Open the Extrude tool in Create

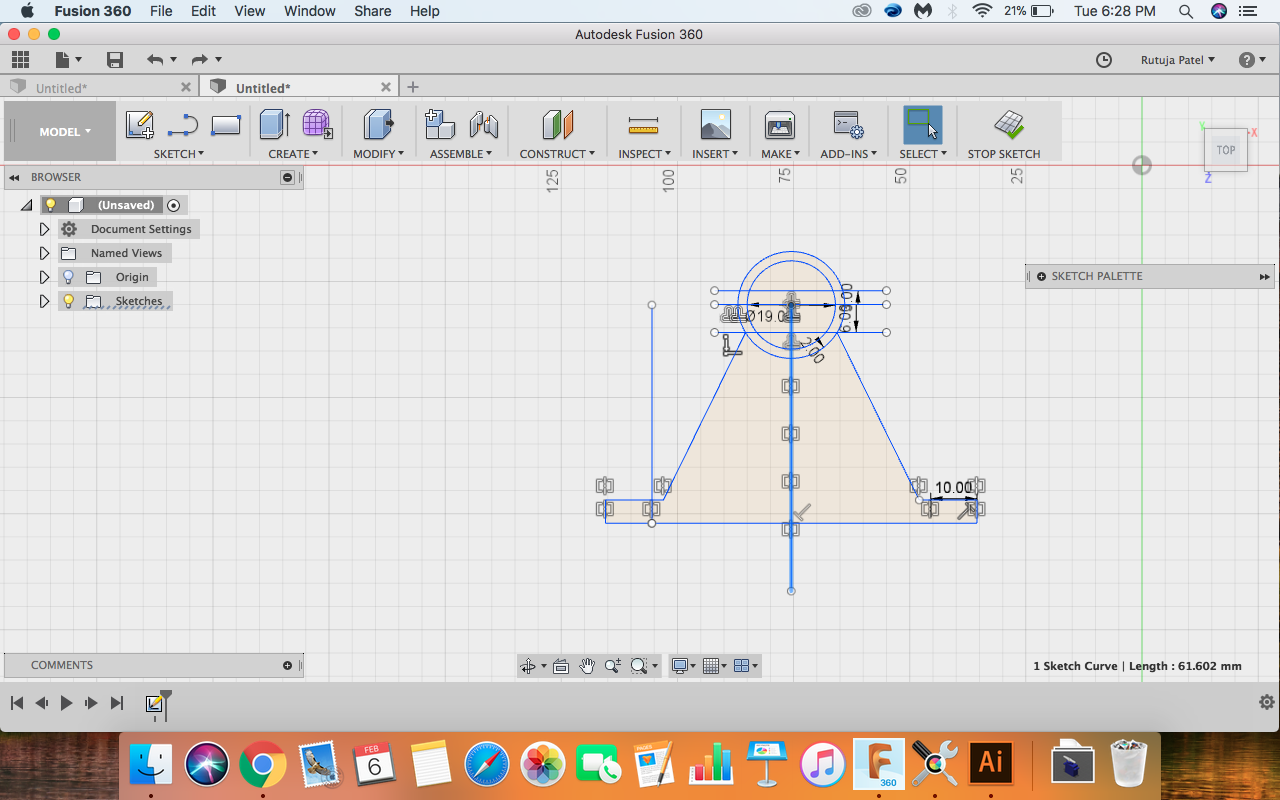click(275, 125)
